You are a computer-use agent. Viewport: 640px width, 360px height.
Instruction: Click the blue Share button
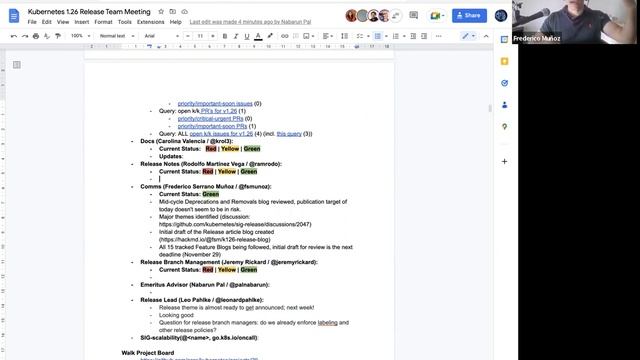click(469, 16)
